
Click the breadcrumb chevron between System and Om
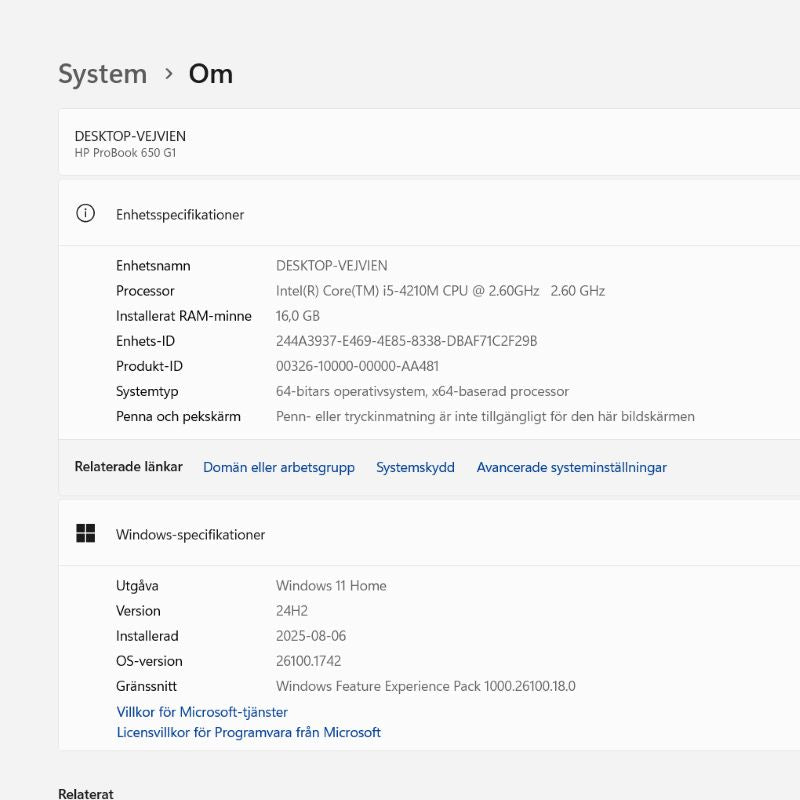pyautogui.click(x=168, y=74)
